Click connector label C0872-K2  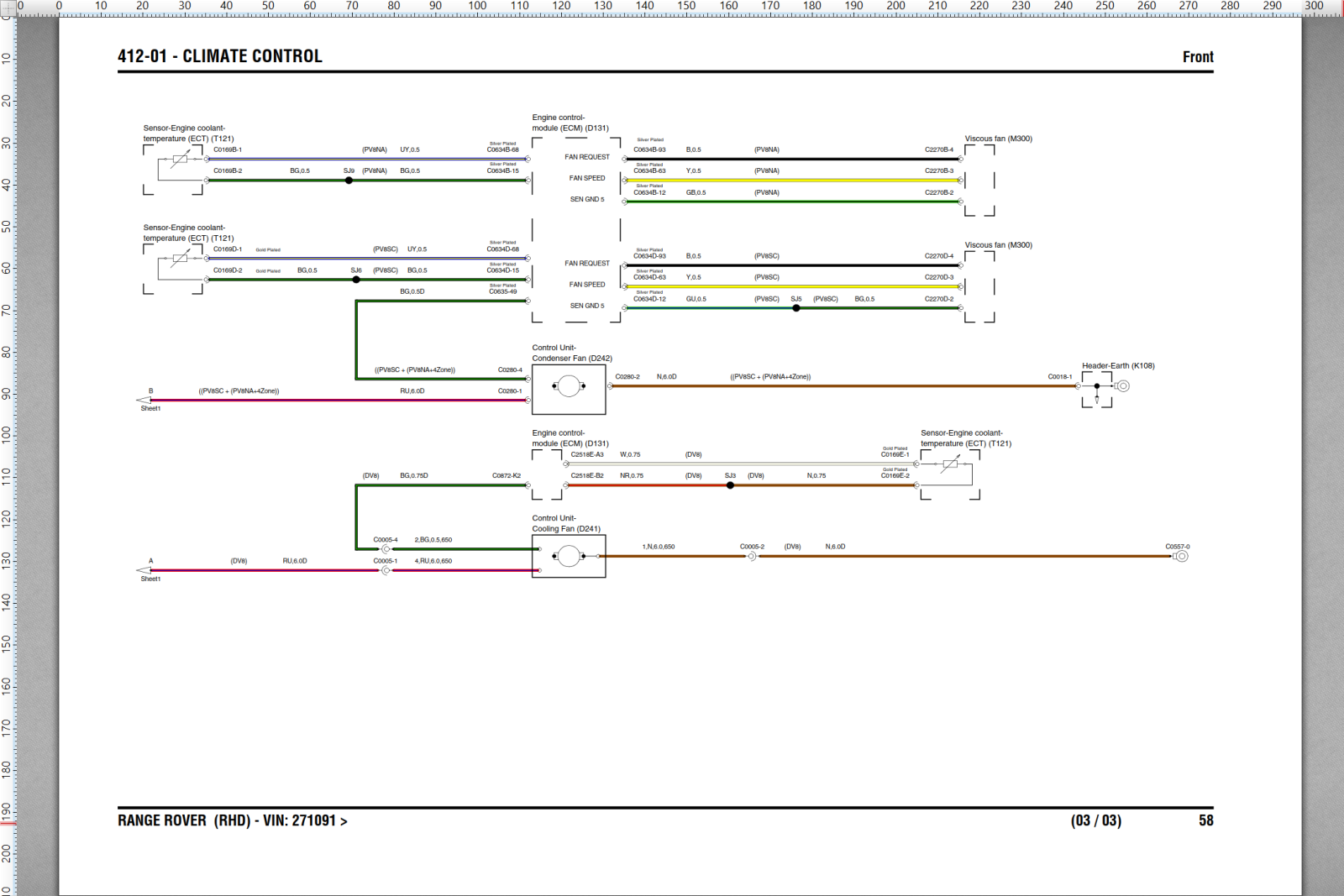point(507,475)
